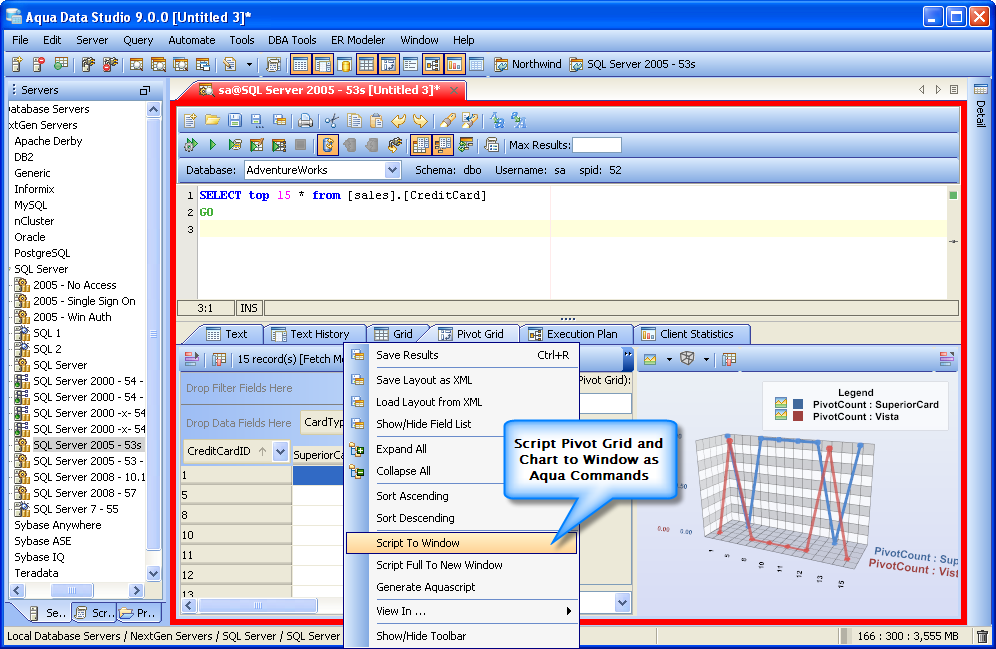Select SQL Server 2008 - 57 in server tree
Image resolution: width=996 pixels, height=649 pixels.
click(x=84, y=493)
